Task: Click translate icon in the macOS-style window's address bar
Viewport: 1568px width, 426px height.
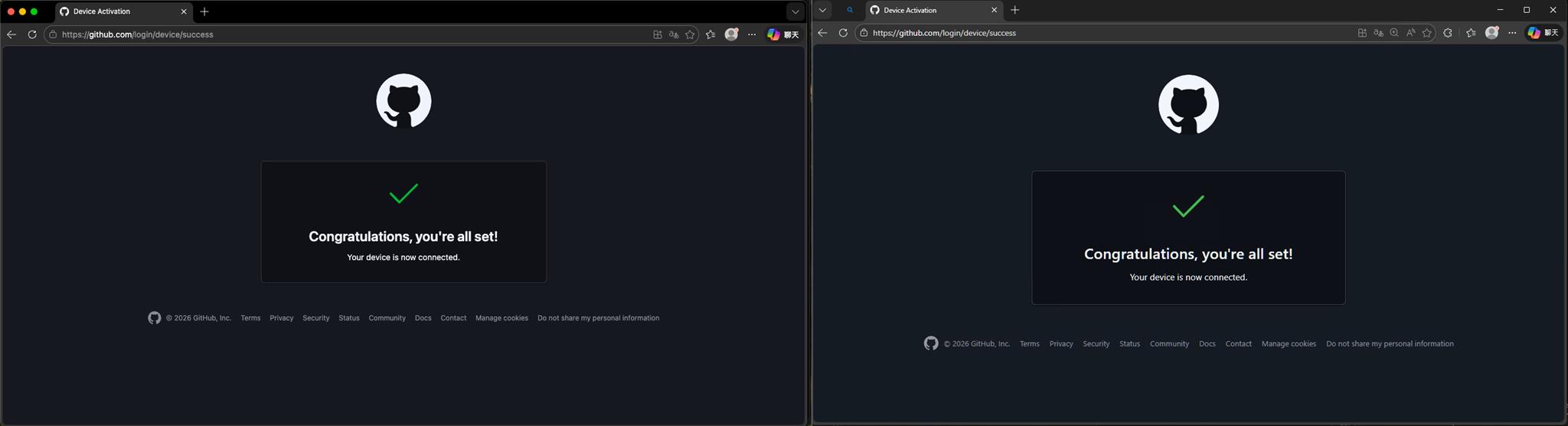Action: (674, 34)
